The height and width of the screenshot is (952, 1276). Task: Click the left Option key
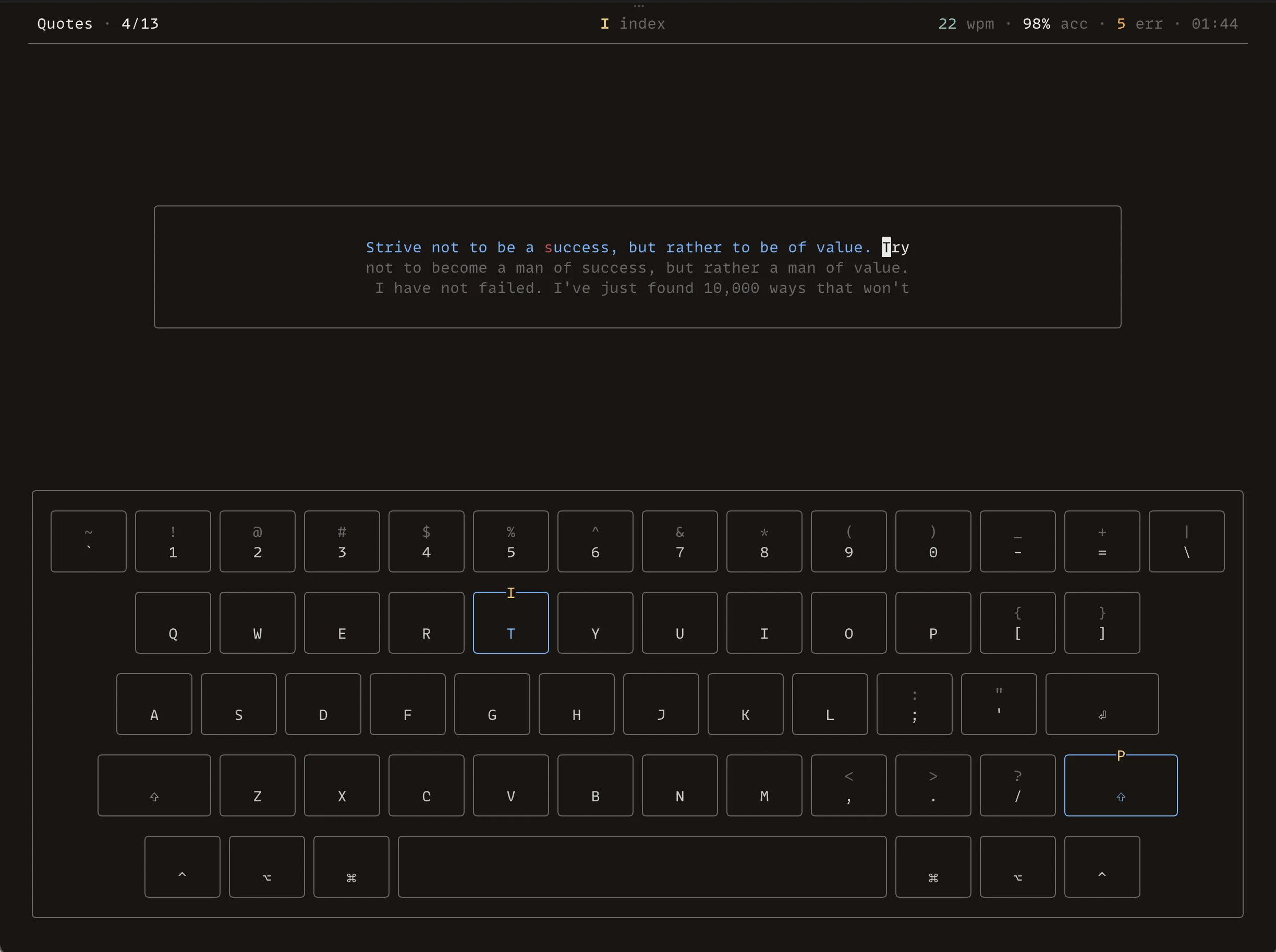coord(267,866)
